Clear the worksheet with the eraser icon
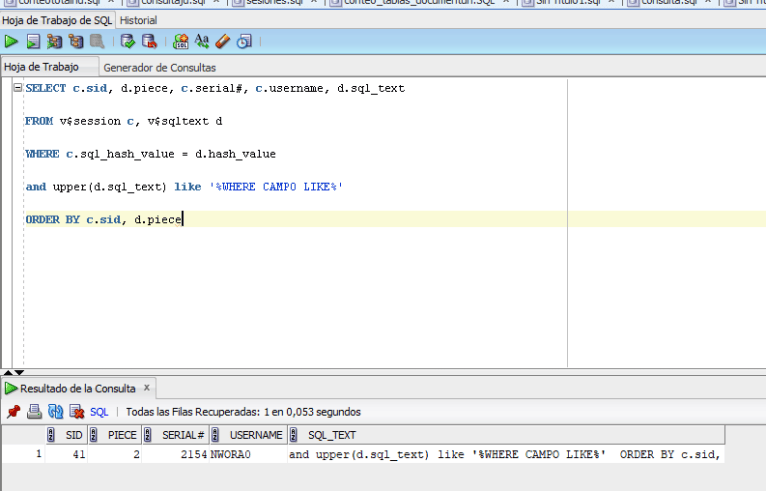766x491 pixels. coord(223,42)
